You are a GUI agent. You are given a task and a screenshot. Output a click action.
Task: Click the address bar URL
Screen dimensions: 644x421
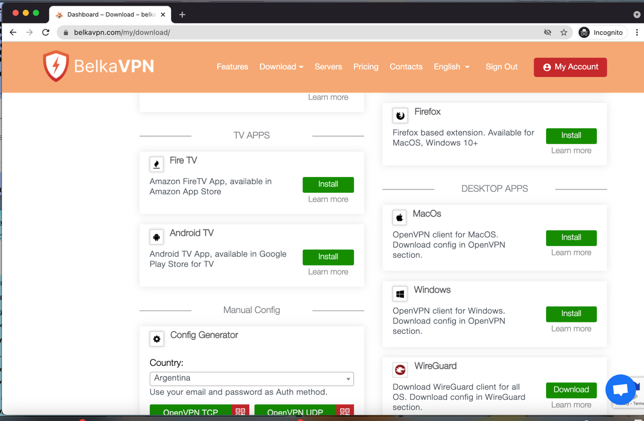(122, 32)
